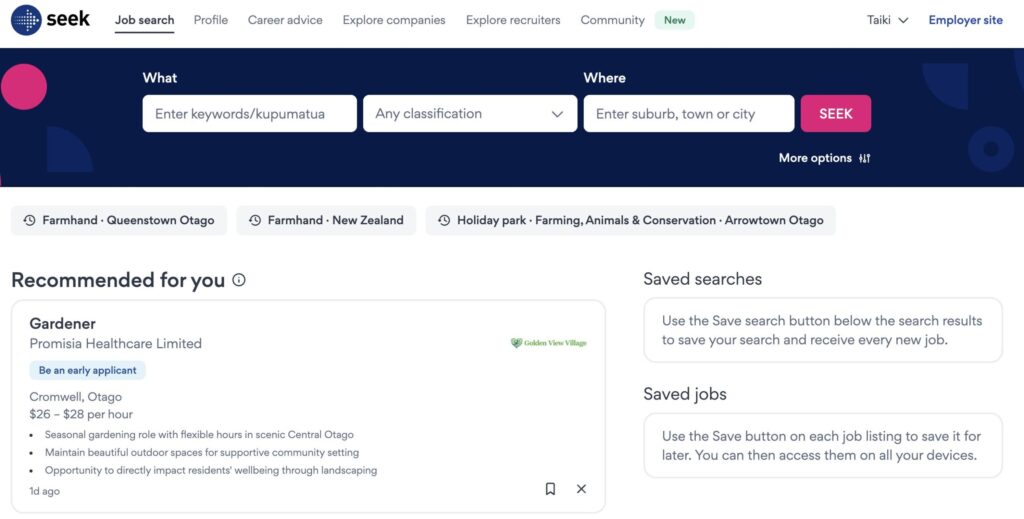
Task: Click Opportunity to directly impact residents' bullet
Action: 211,470
